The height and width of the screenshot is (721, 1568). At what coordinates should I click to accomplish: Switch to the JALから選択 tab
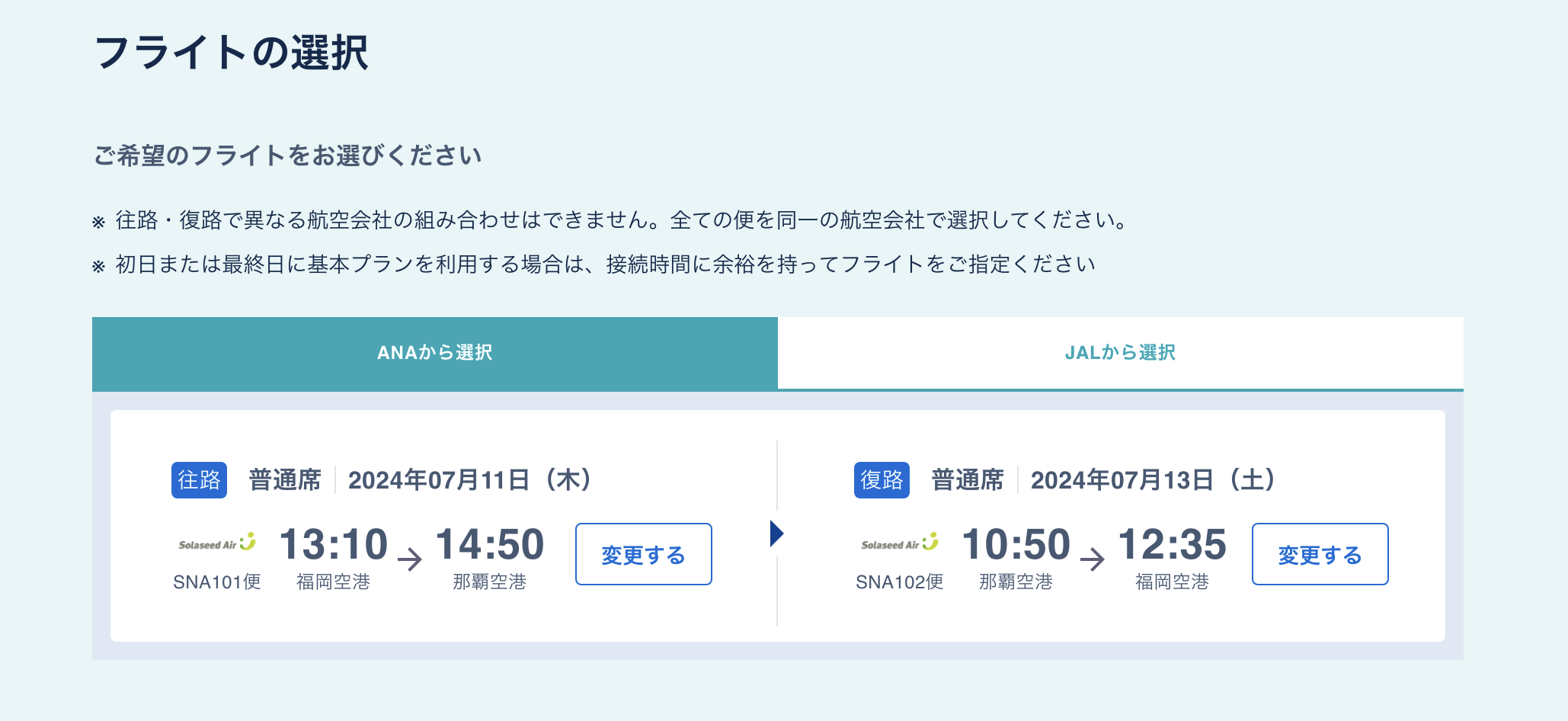[x=1121, y=353]
